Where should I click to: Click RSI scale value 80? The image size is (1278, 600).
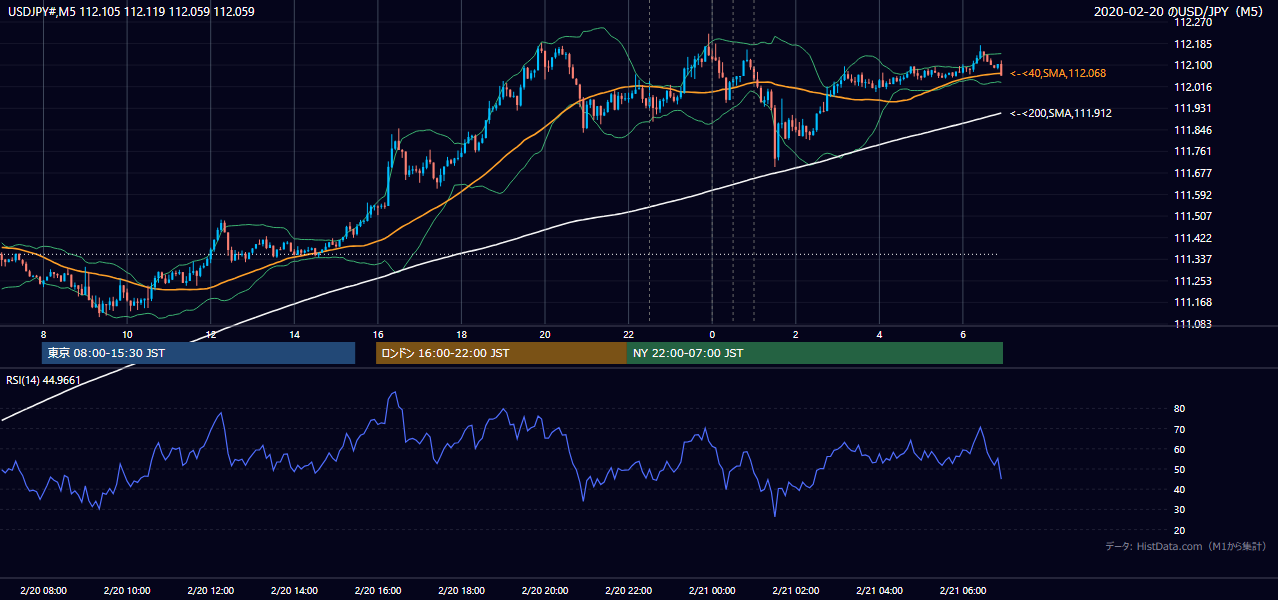[x=1179, y=409]
